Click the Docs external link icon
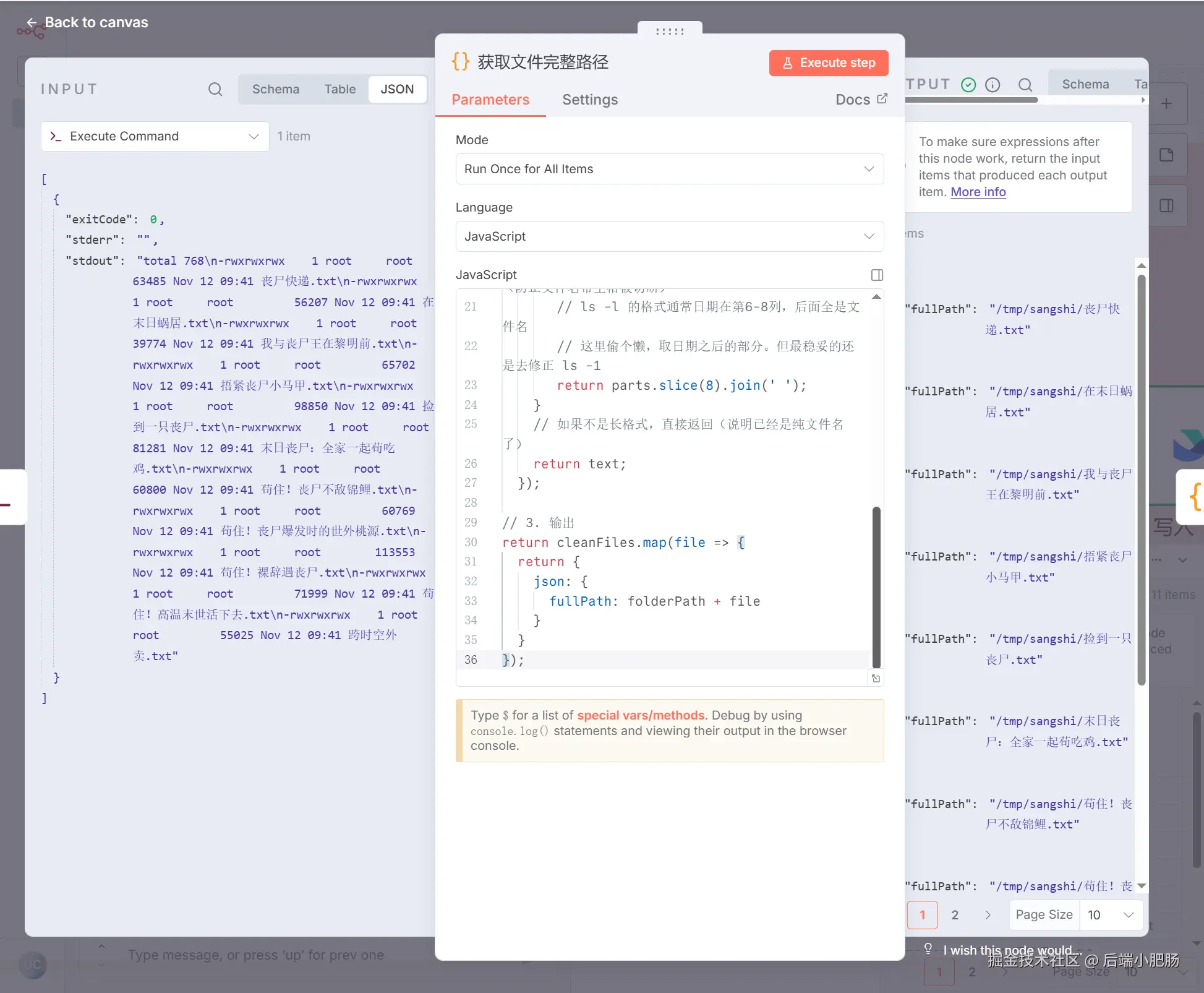Image resolution: width=1204 pixels, height=993 pixels. point(882,98)
